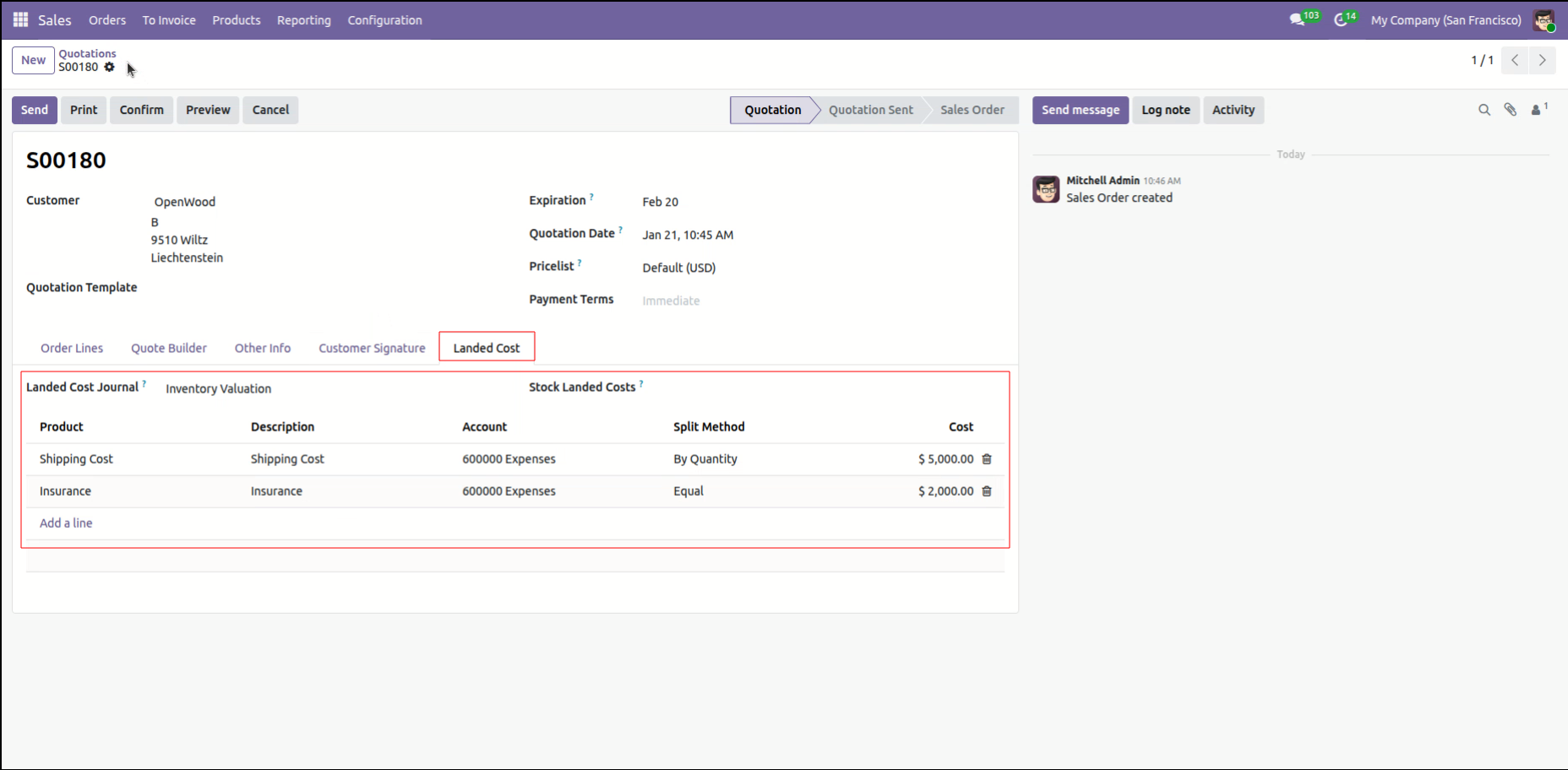The height and width of the screenshot is (770, 1568).
Task: Open the Pricelist Default (USD) dropdown
Action: pyautogui.click(x=678, y=268)
